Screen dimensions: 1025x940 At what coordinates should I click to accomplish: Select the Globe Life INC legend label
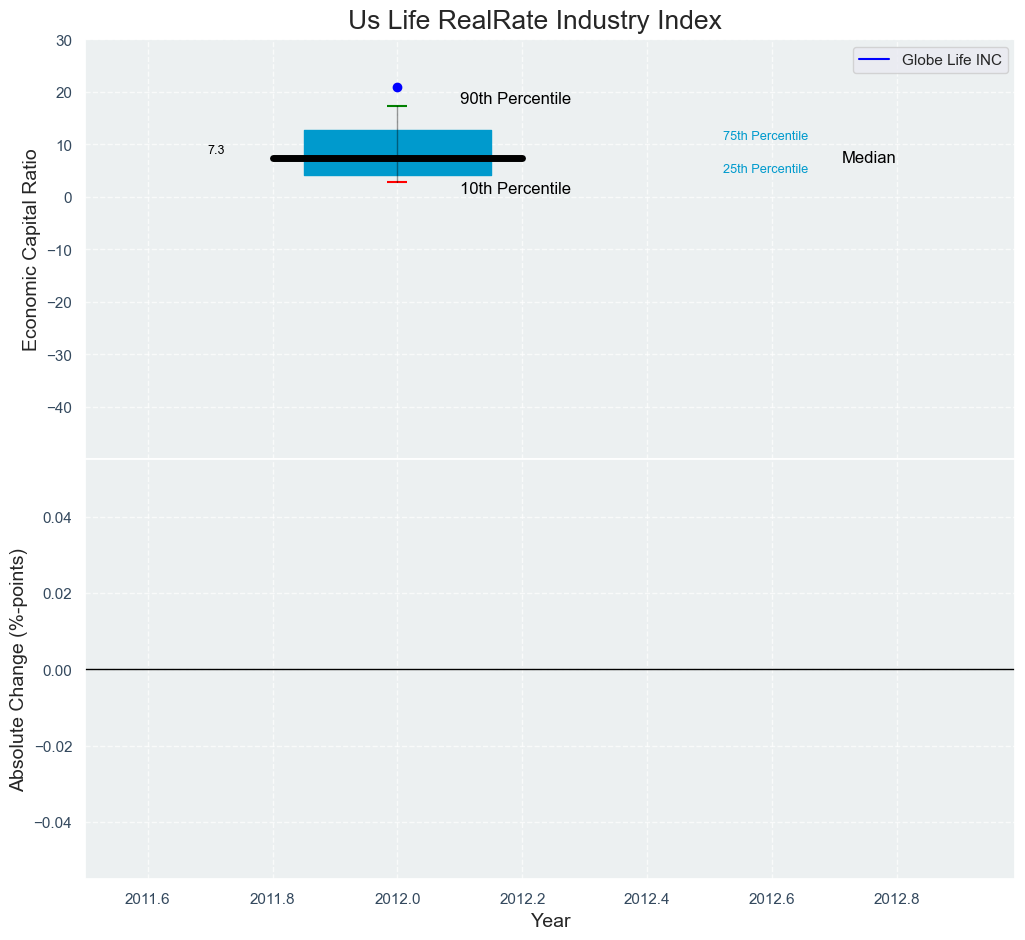[x=951, y=60]
